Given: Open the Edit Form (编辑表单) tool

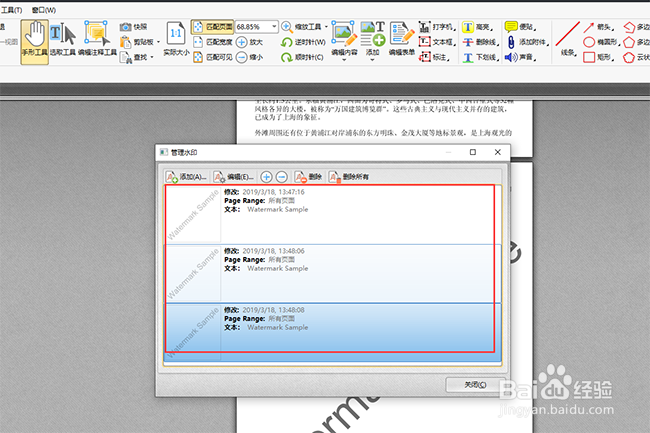Looking at the screenshot, I should coord(402,39).
